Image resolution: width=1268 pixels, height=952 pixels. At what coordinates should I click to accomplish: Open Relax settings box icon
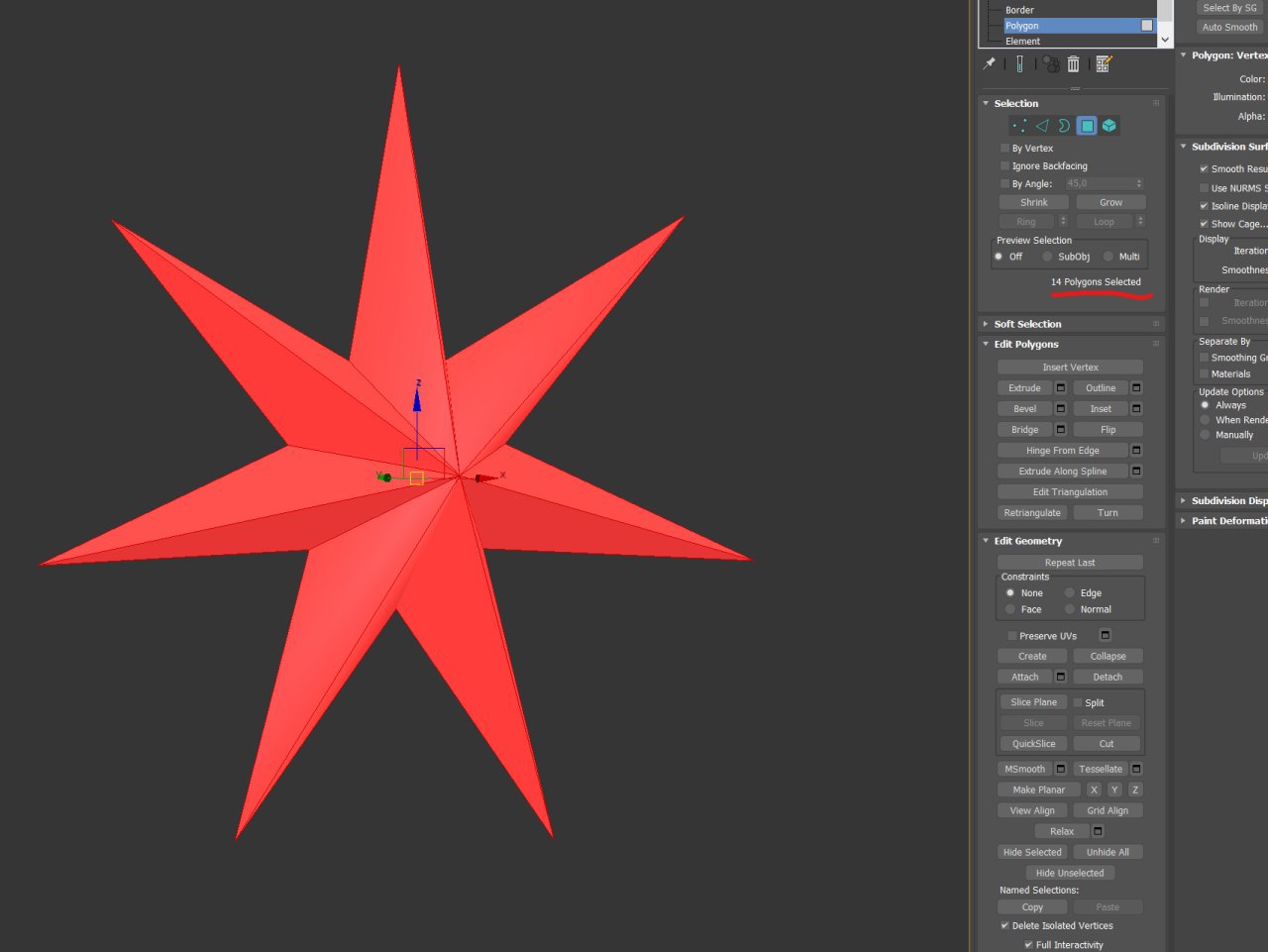[x=1098, y=832]
